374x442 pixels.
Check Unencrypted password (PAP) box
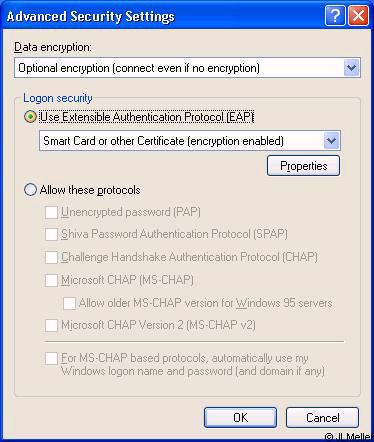(51, 212)
